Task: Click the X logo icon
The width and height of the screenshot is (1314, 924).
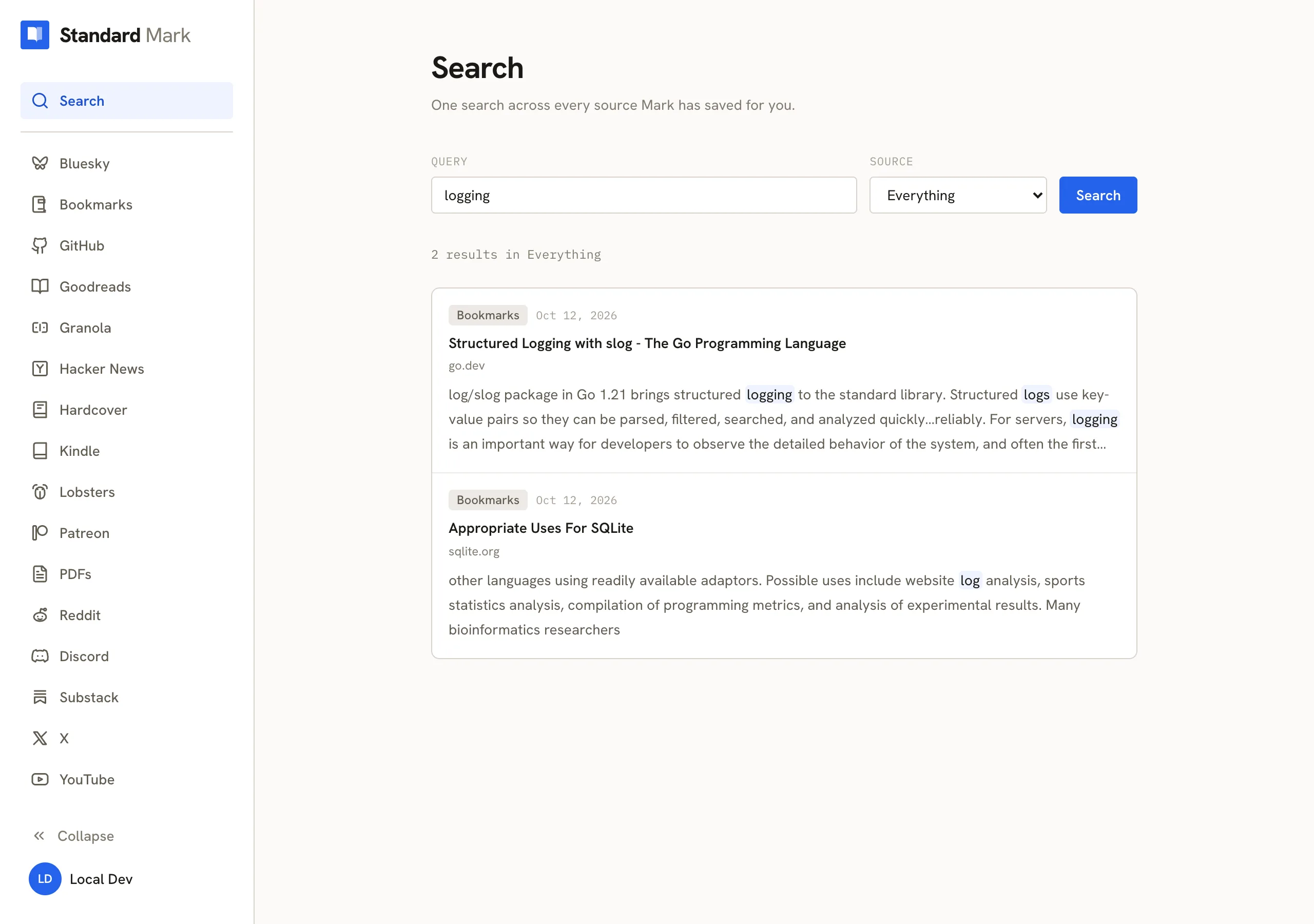Action: pyautogui.click(x=40, y=738)
